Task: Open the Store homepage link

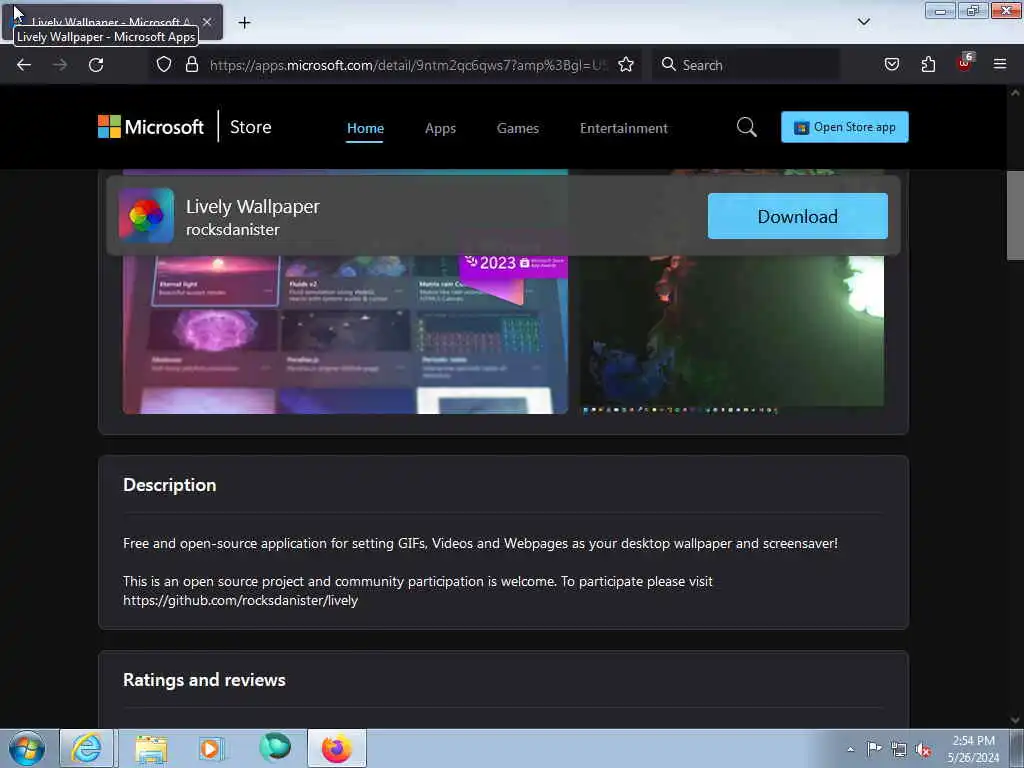Action: (251, 127)
